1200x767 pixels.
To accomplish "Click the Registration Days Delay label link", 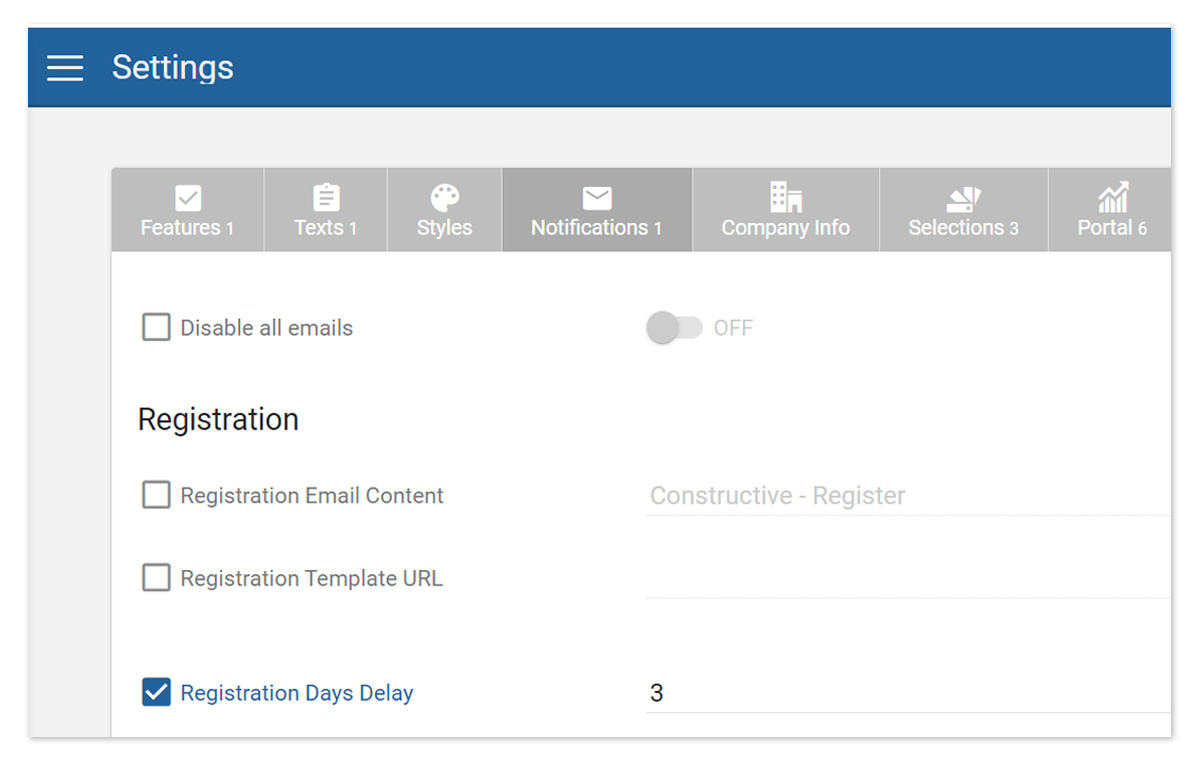I will coord(296,692).
